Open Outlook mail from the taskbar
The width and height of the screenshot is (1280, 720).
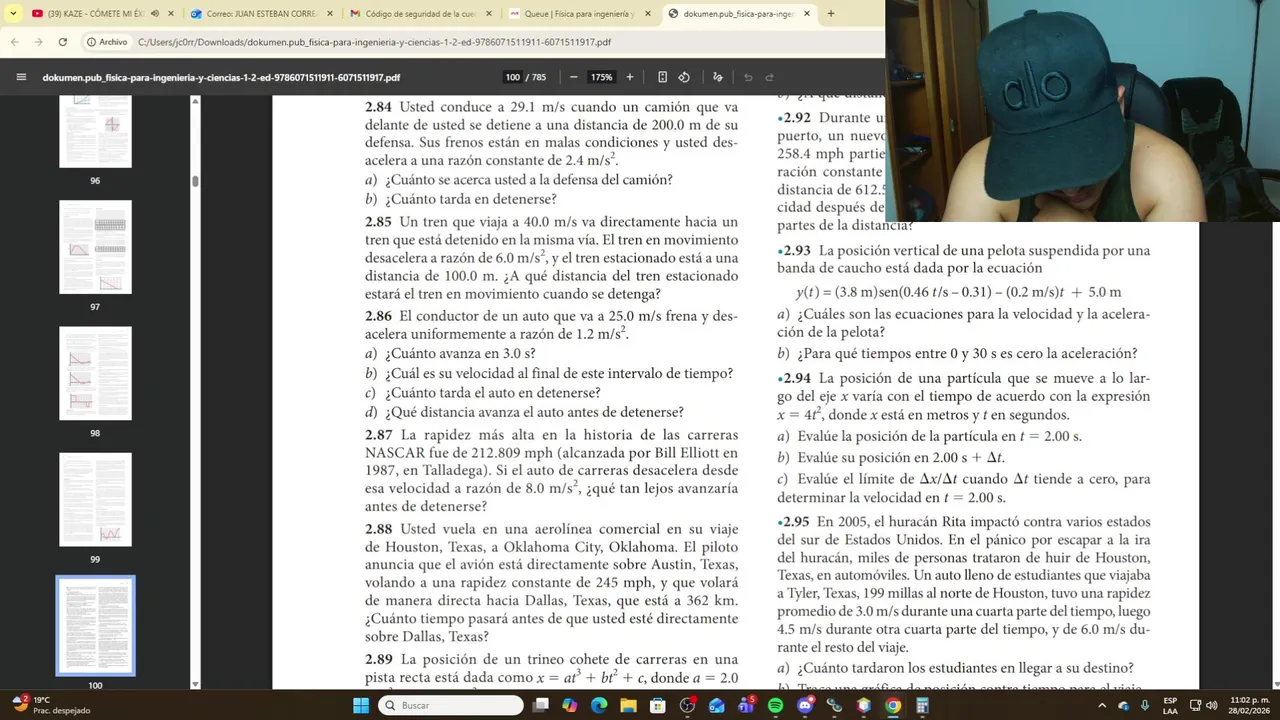point(716,705)
